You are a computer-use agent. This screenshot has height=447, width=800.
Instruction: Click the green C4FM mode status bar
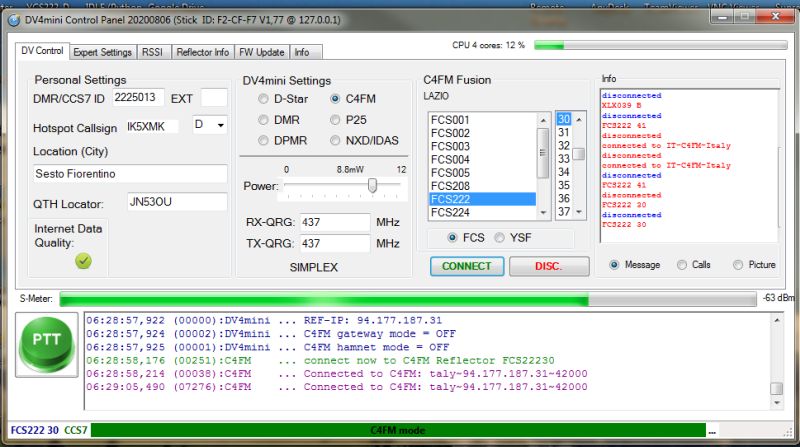tap(398, 430)
